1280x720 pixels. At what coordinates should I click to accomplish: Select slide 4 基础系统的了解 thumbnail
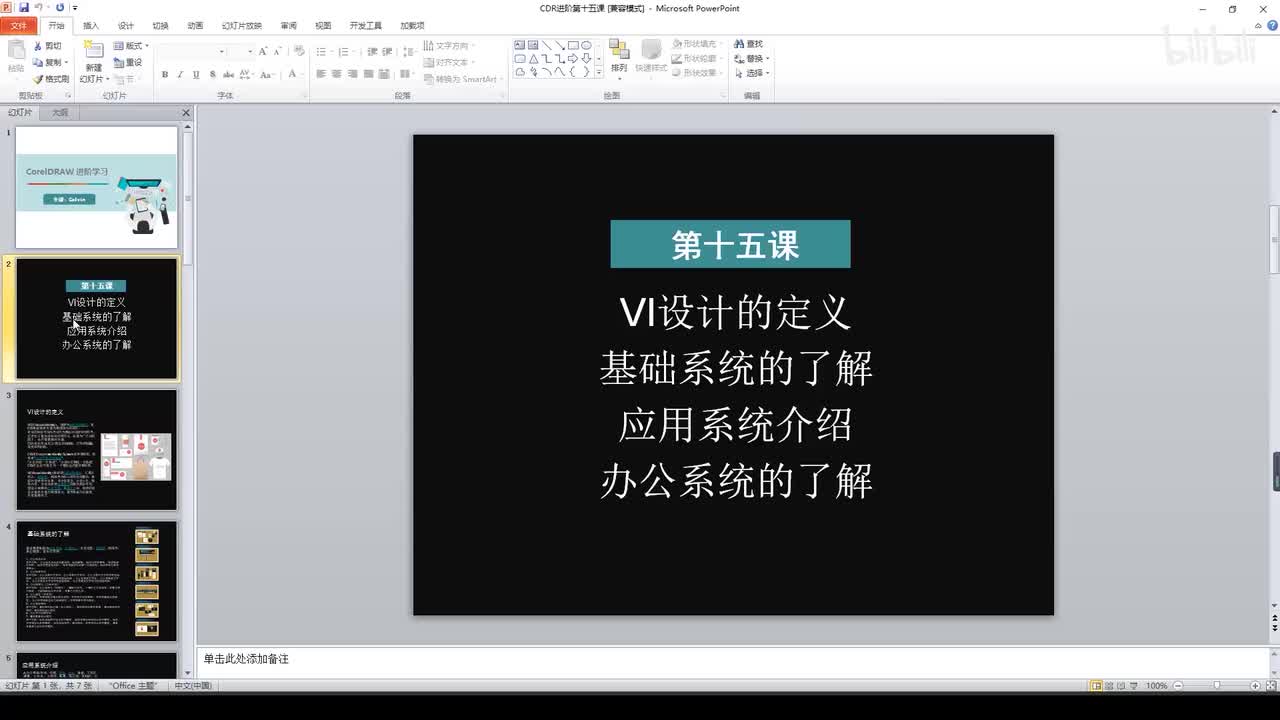[x=97, y=581]
